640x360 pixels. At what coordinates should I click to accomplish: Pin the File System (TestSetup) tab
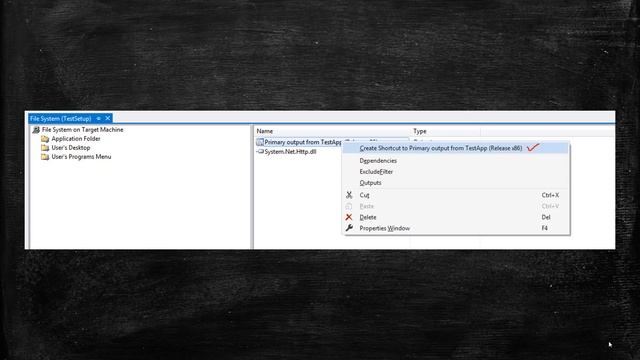click(98, 118)
